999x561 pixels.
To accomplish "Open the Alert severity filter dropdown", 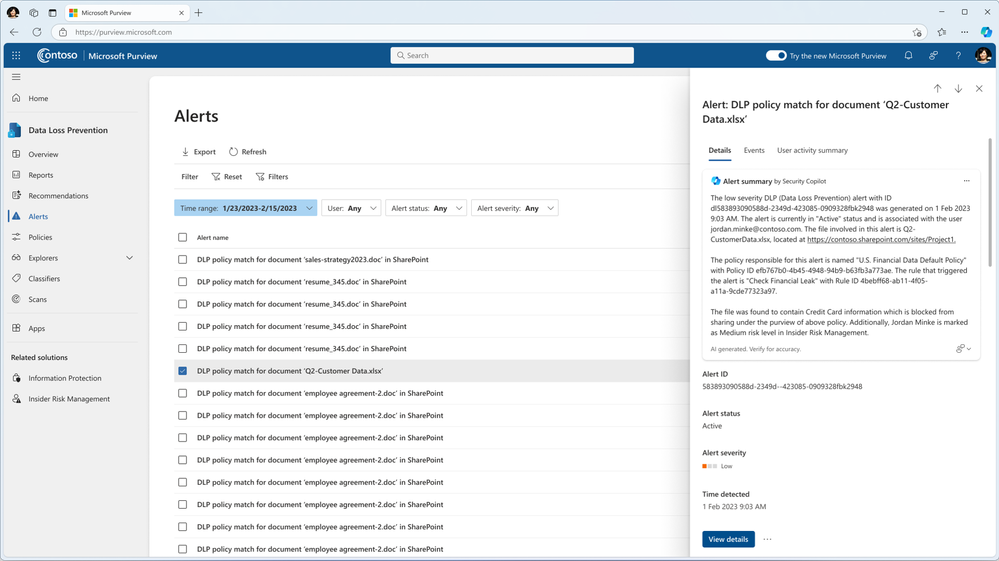I will click(515, 208).
